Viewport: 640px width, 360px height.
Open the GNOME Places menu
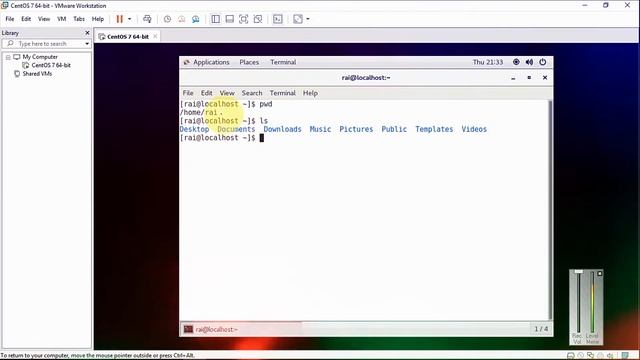click(x=249, y=62)
